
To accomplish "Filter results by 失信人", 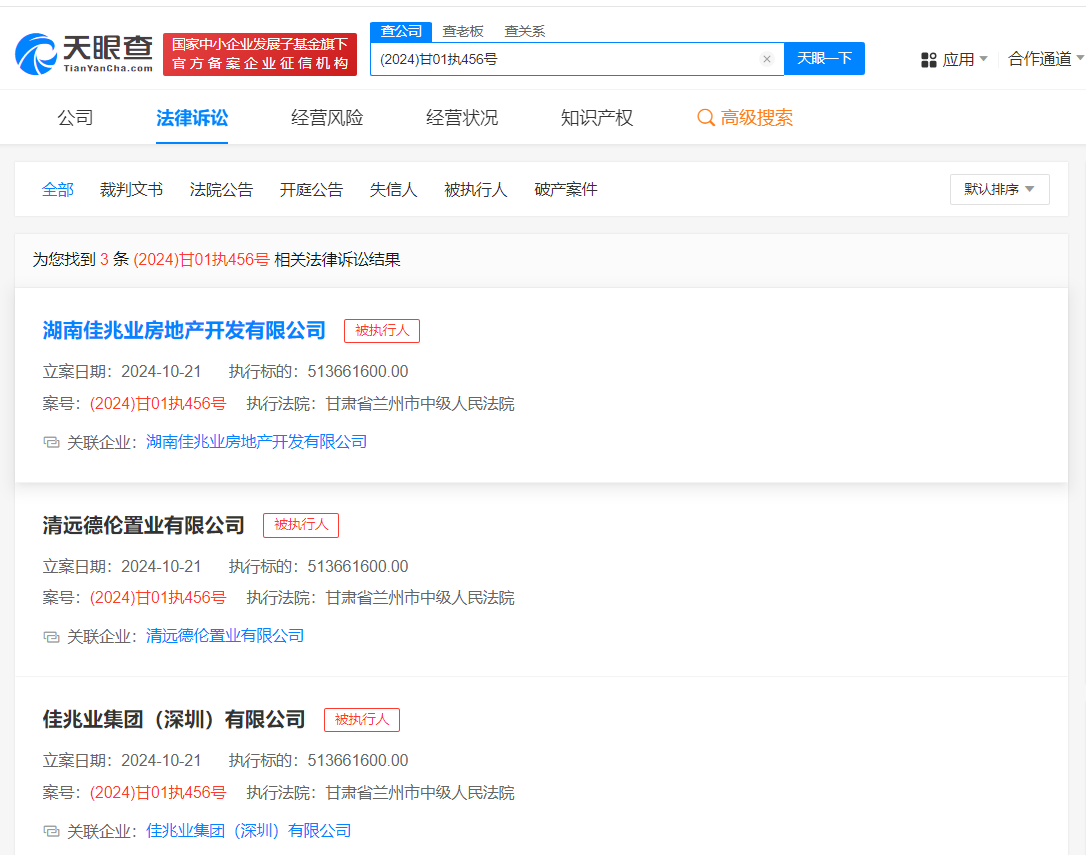I will [x=393, y=189].
